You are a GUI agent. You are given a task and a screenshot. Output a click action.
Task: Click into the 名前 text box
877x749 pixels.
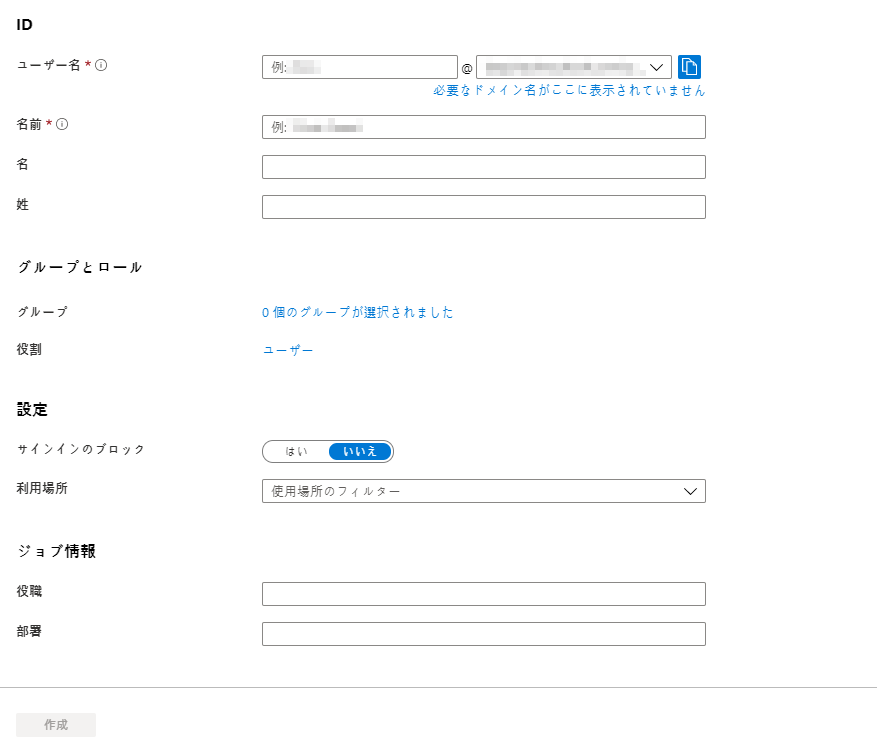tap(483, 127)
